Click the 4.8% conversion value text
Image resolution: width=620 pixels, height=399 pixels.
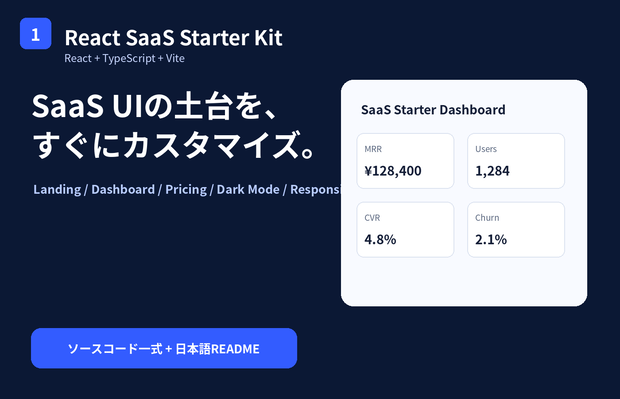click(x=380, y=239)
